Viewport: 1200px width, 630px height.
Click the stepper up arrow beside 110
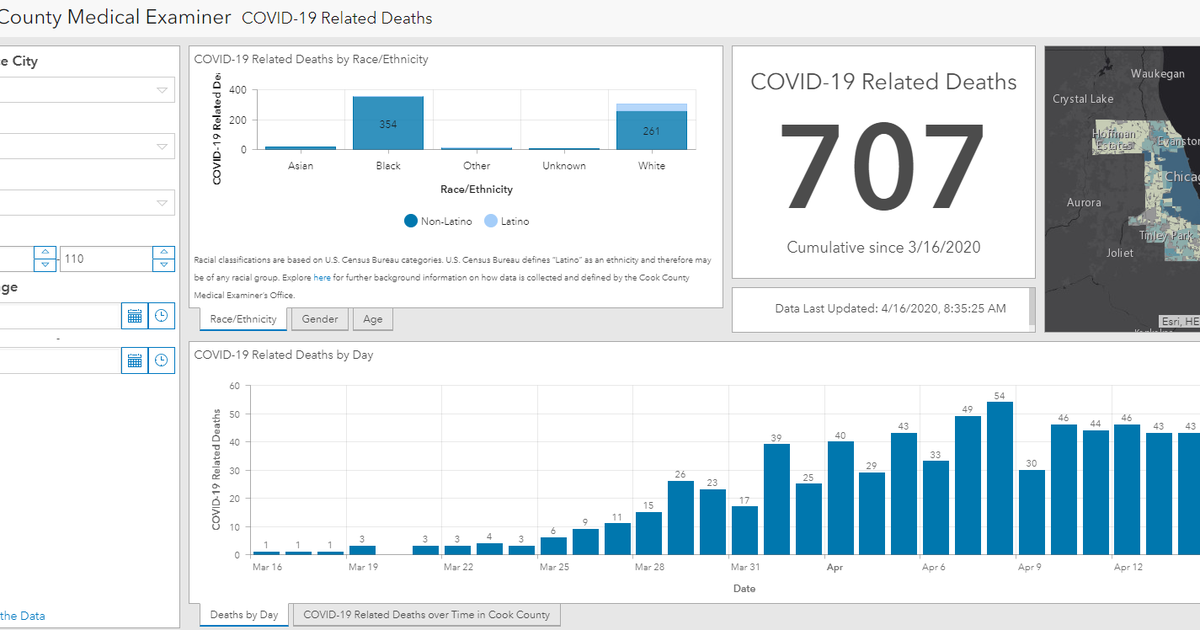pos(163,252)
